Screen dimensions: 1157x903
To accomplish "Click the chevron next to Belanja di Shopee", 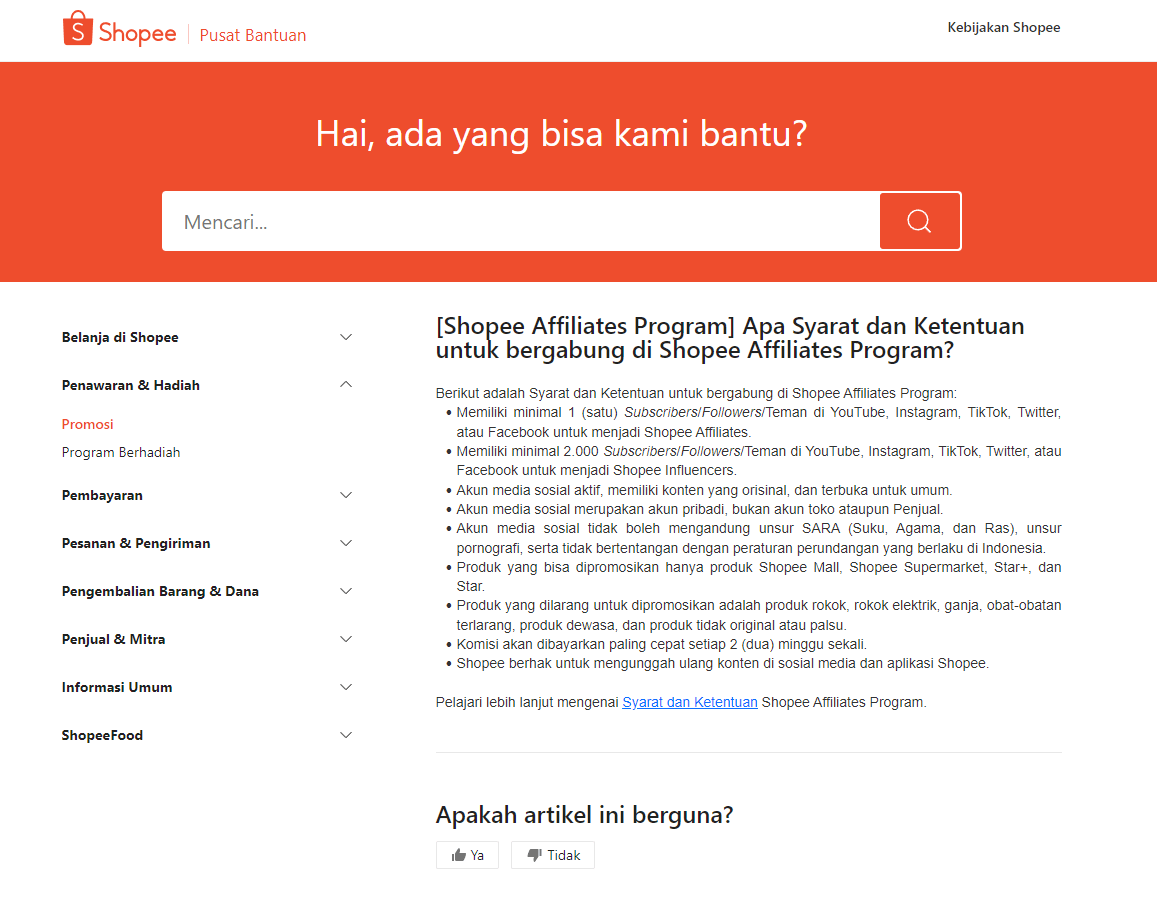I will 345,337.
